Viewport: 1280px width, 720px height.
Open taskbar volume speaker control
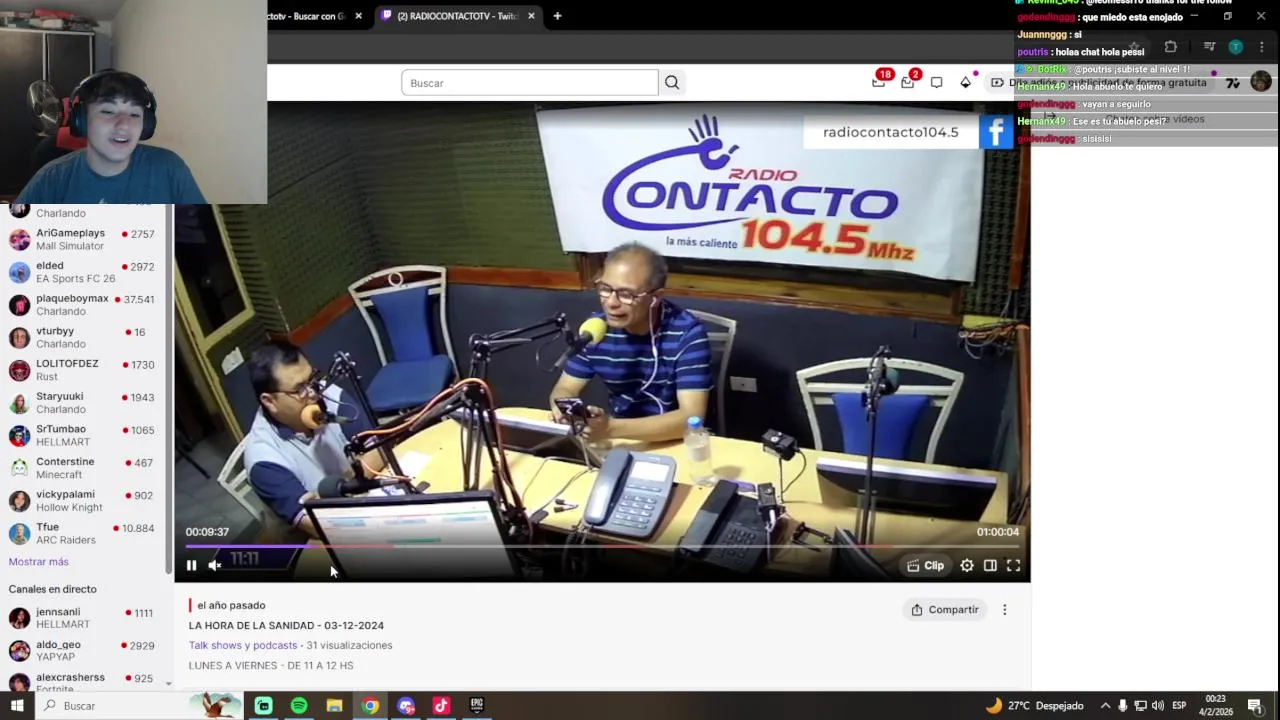pyautogui.click(x=1157, y=706)
